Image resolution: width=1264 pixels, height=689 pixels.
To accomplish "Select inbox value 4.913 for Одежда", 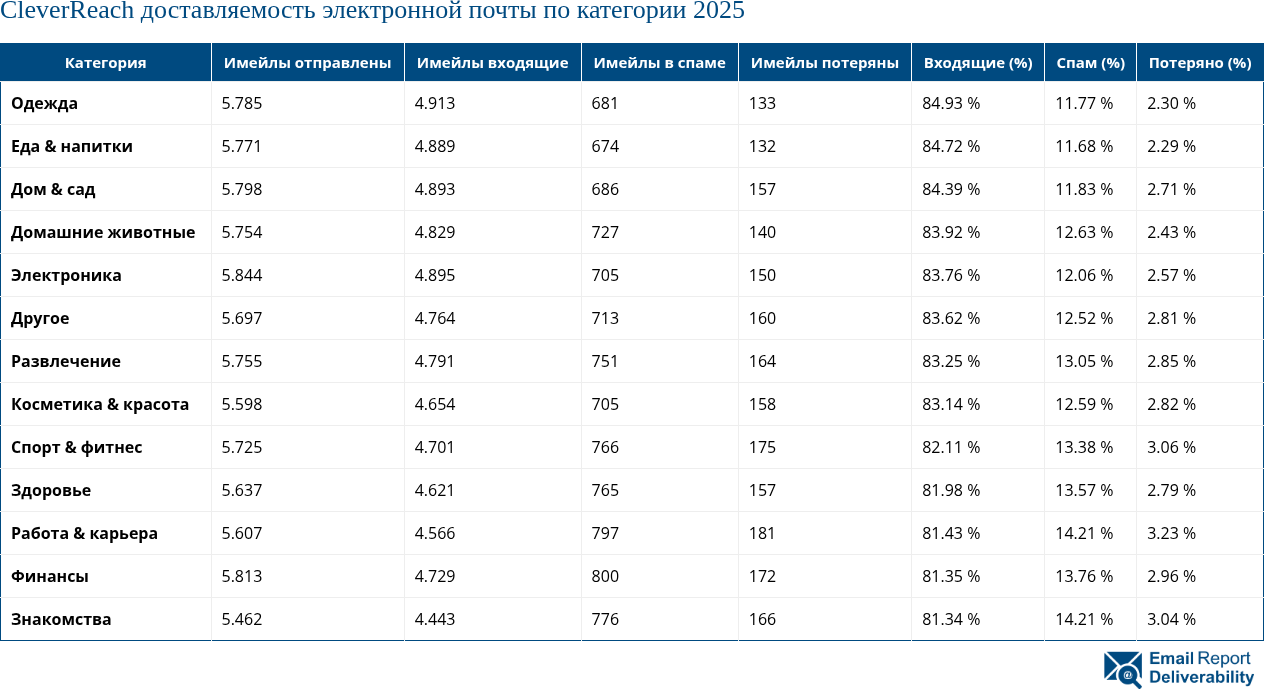I will pyautogui.click(x=435, y=103).
